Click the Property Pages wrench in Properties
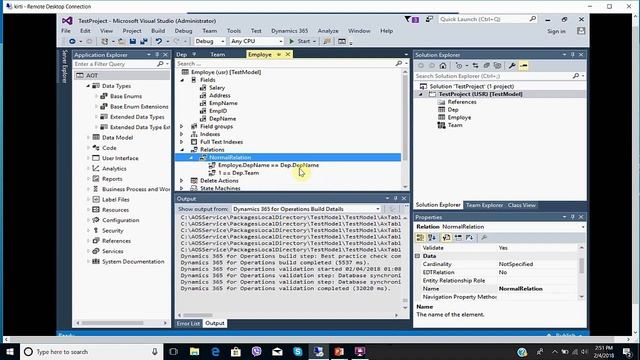This screenshot has width=640, height=360. pyautogui.click(x=484, y=238)
